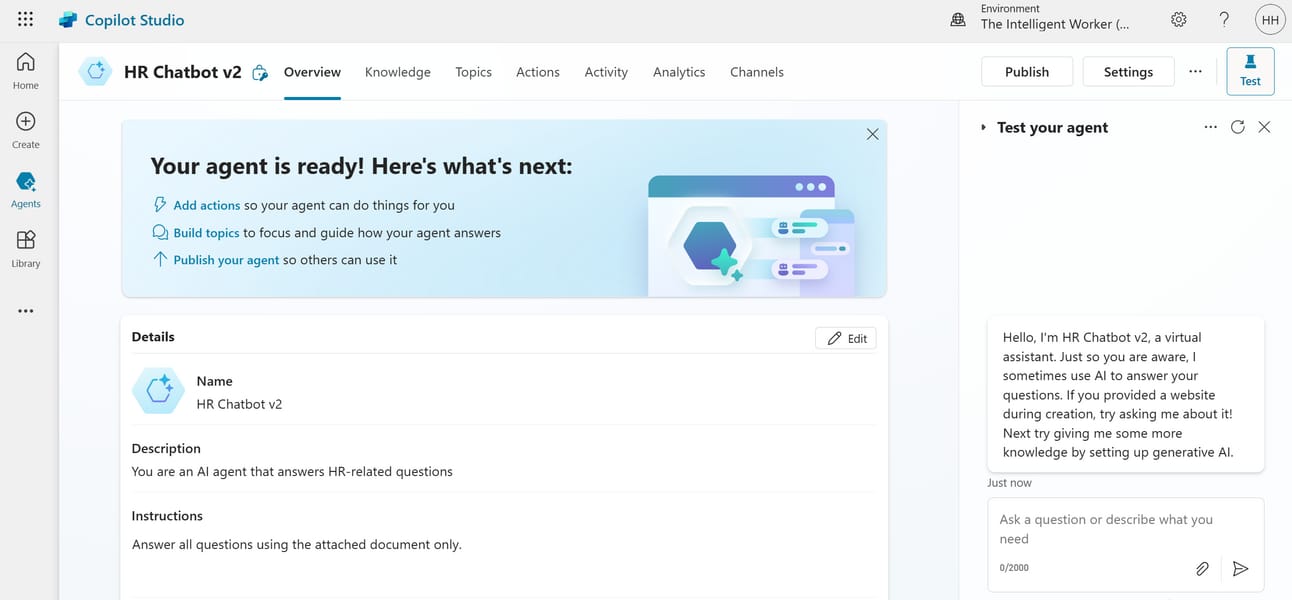Click the agent avatar icon in Details
The width and height of the screenshot is (1292, 600).
click(x=159, y=392)
